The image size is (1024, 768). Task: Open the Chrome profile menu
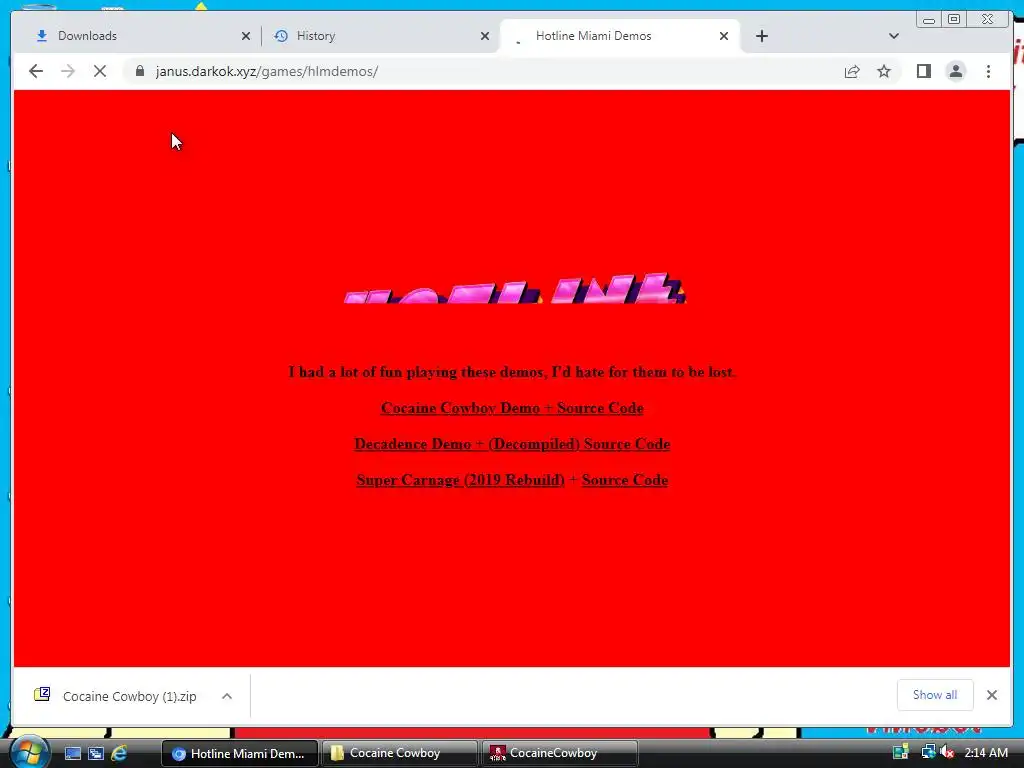click(x=955, y=71)
